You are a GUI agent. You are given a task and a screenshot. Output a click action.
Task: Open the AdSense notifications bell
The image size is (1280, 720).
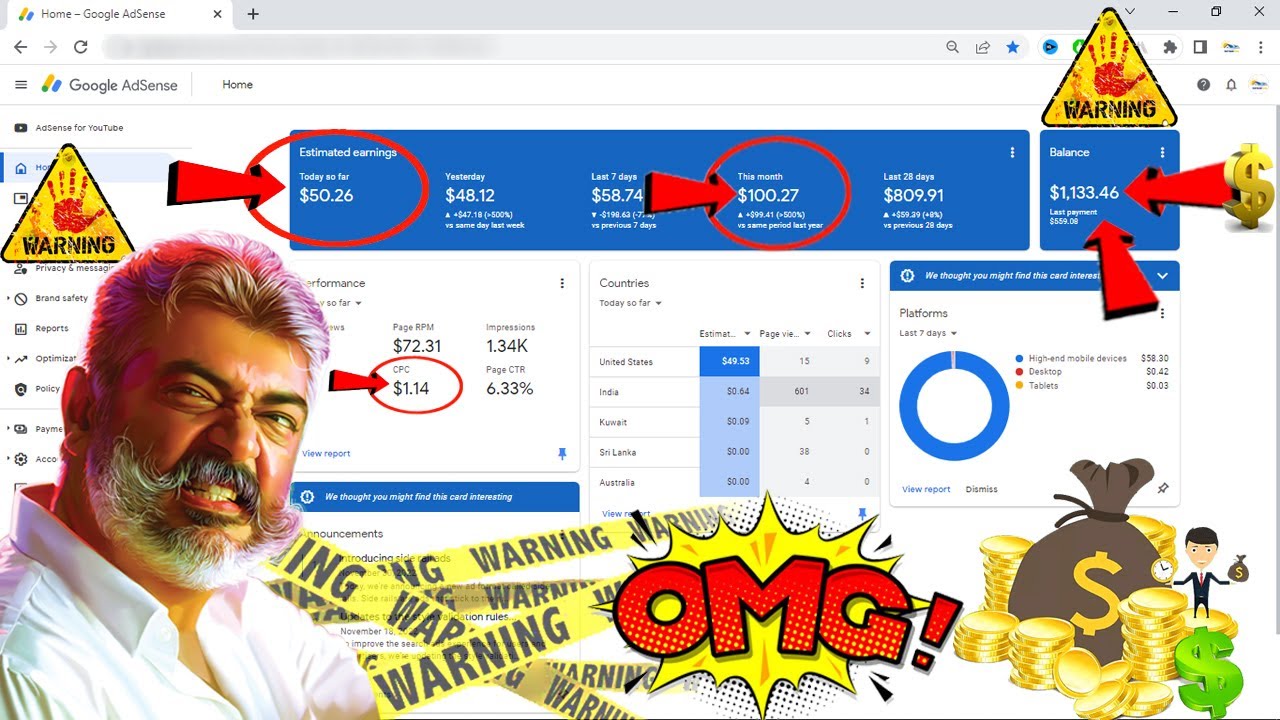1231,85
